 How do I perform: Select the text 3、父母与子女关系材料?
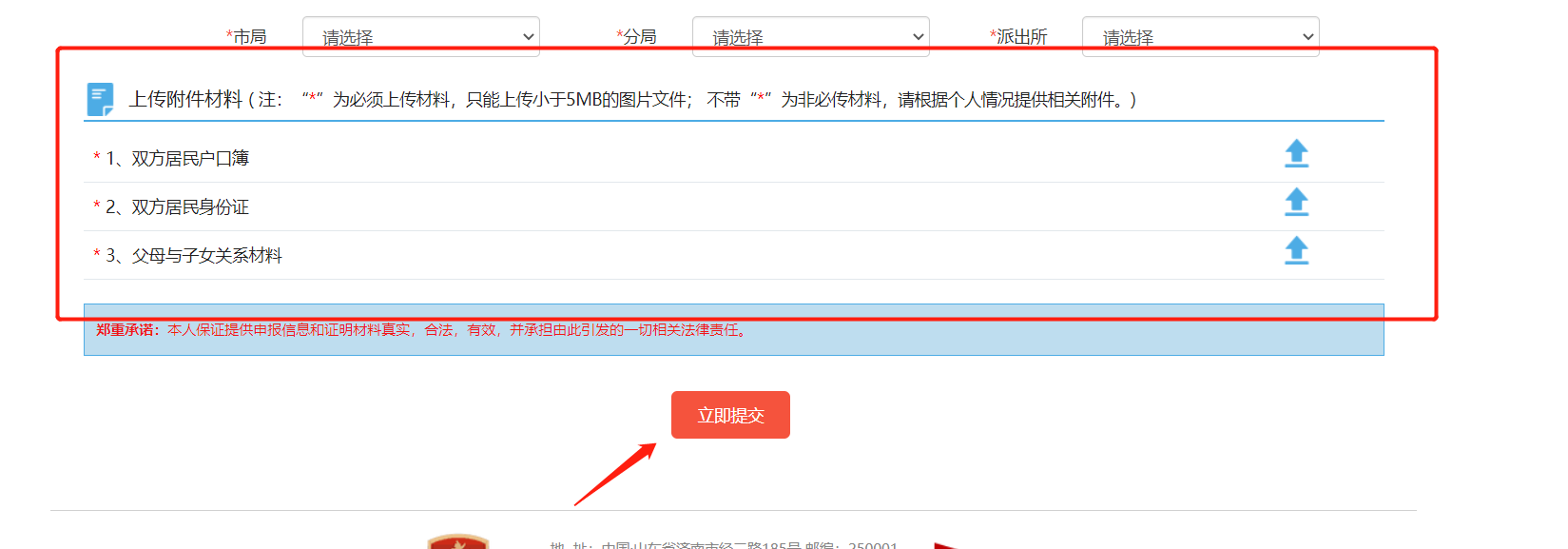pos(194,255)
